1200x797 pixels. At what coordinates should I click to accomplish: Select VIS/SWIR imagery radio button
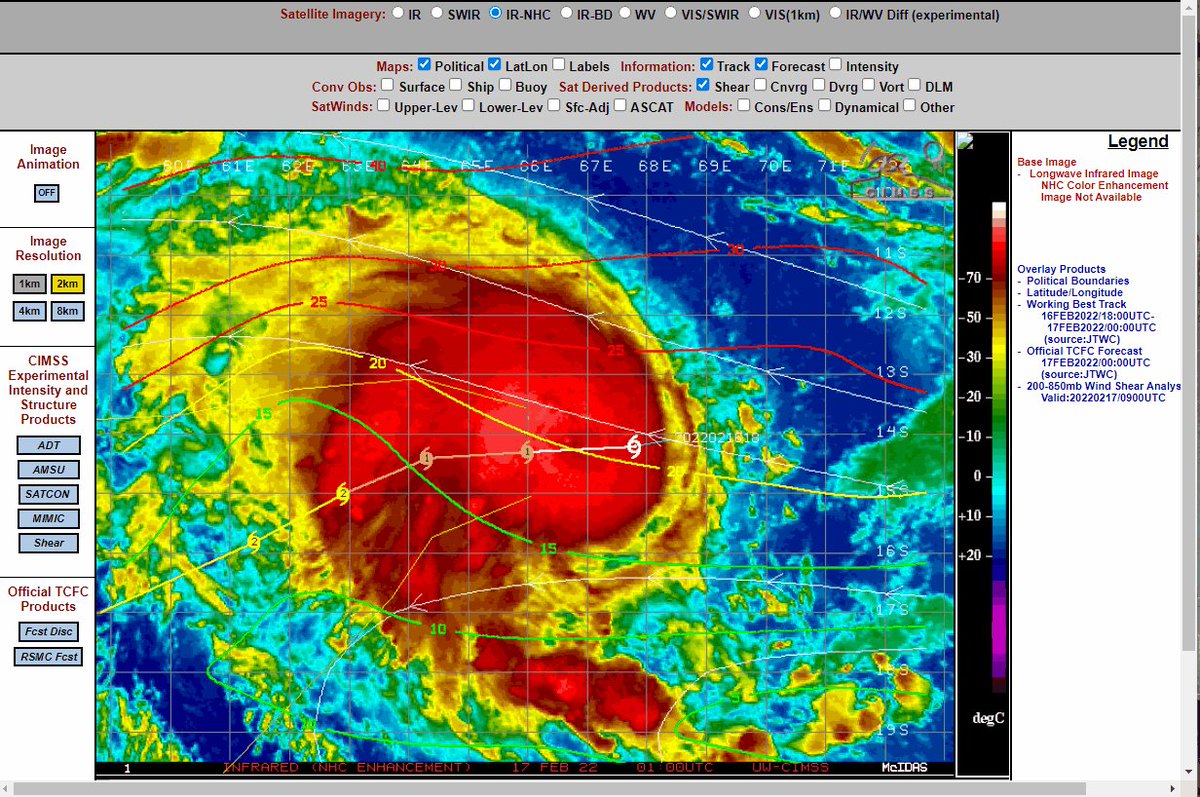point(672,14)
